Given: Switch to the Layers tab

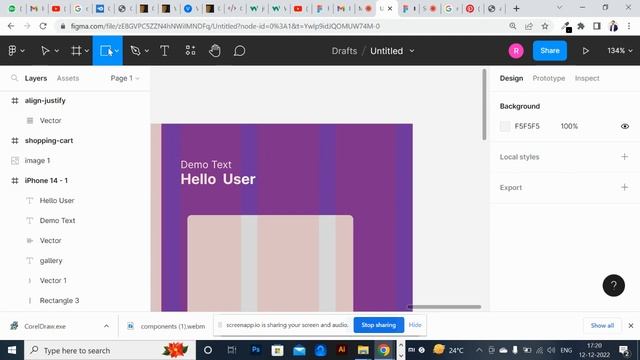Looking at the screenshot, I should coord(36,78).
